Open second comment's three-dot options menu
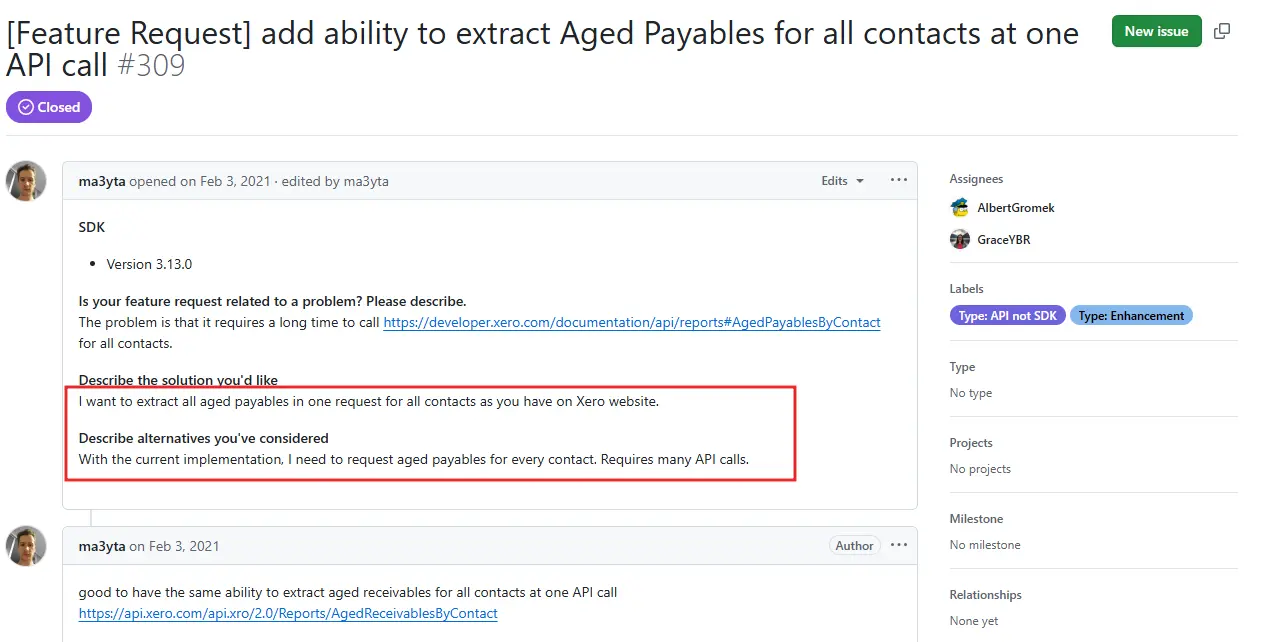Image resolution: width=1279 pixels, height=642 pixels. pyautogui.click(x=899, y=545)
